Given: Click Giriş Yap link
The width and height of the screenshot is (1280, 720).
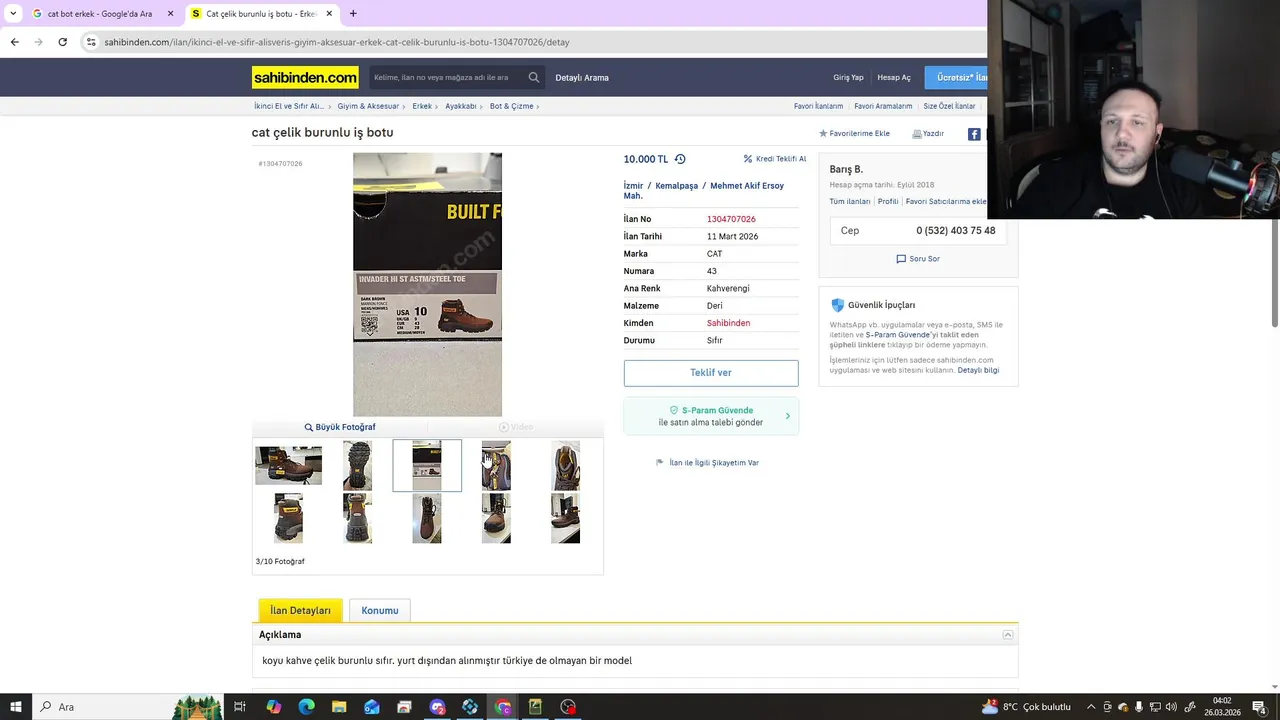Looking at the screenshot, I should (x=848, y=77).
